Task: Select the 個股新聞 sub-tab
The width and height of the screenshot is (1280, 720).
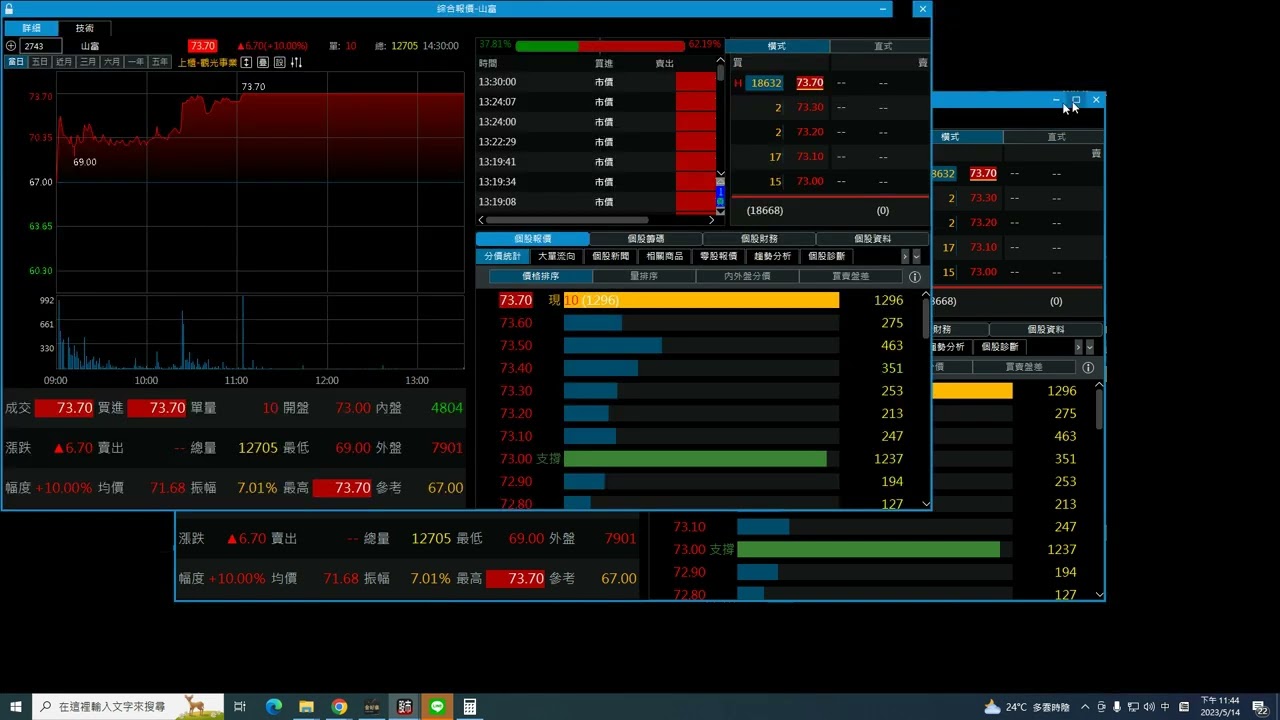Action: click(610, 257)
